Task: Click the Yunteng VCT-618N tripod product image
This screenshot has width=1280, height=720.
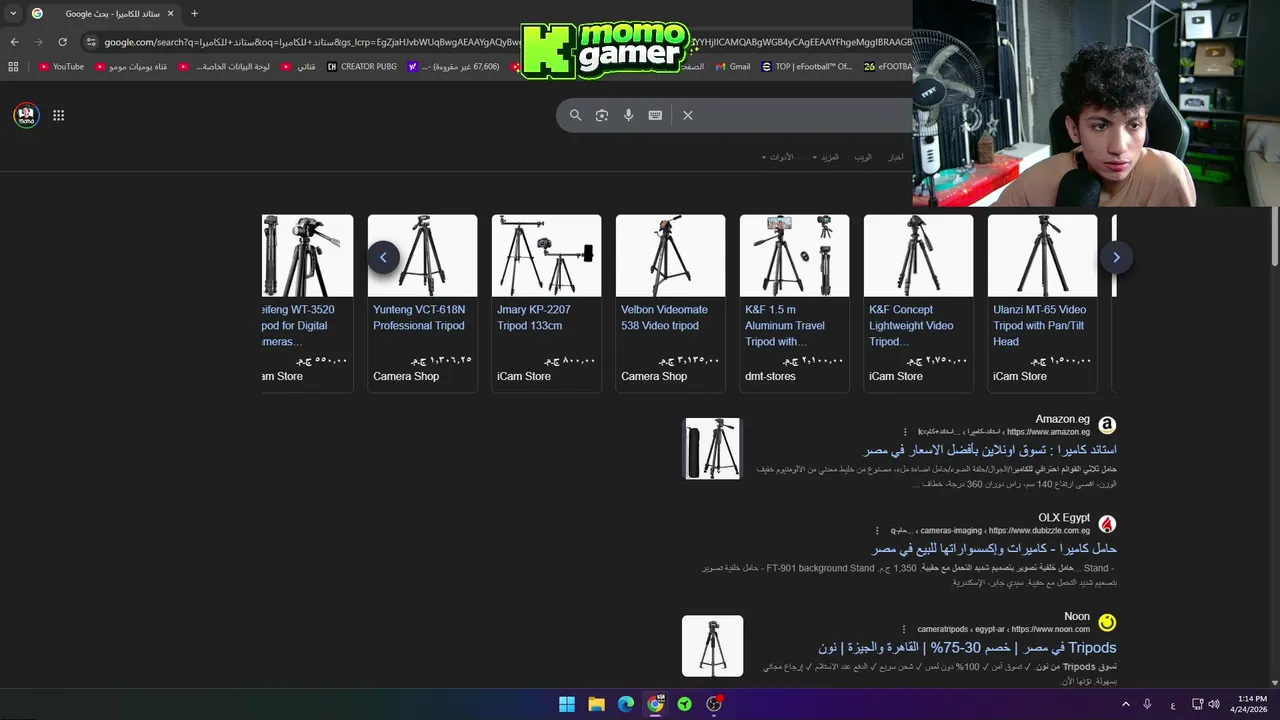Action: (422, 256)
